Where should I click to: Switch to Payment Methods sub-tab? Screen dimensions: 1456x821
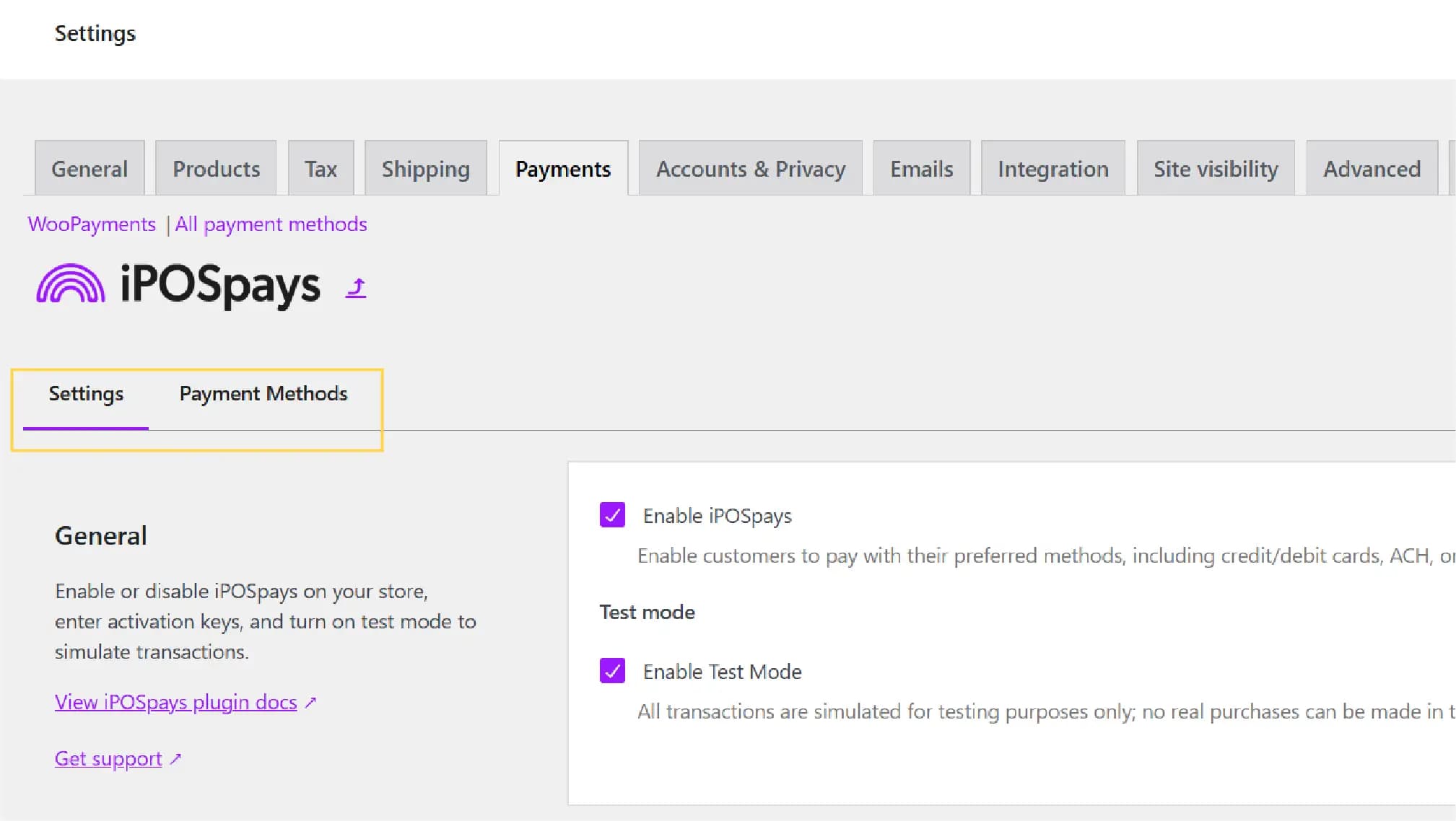[x=263, y=394]
